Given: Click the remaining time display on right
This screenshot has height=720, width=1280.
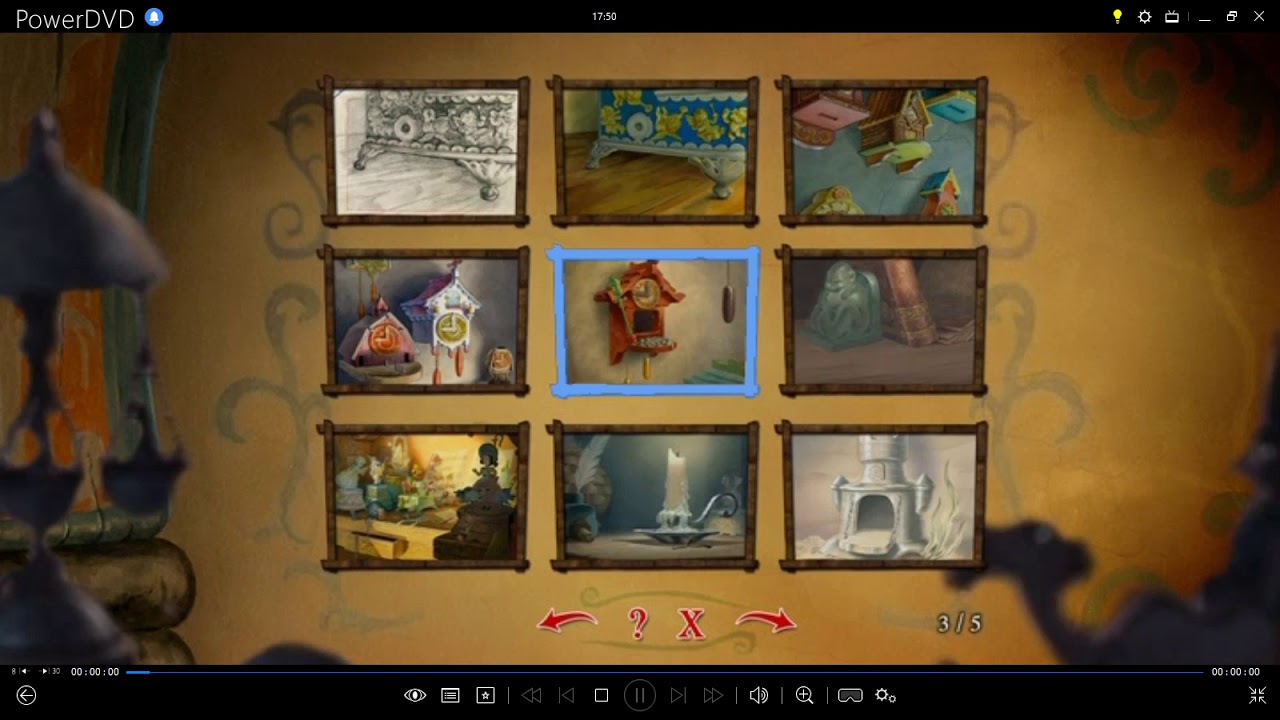Looking at the screenshot, I should (x=1236, y=672).
